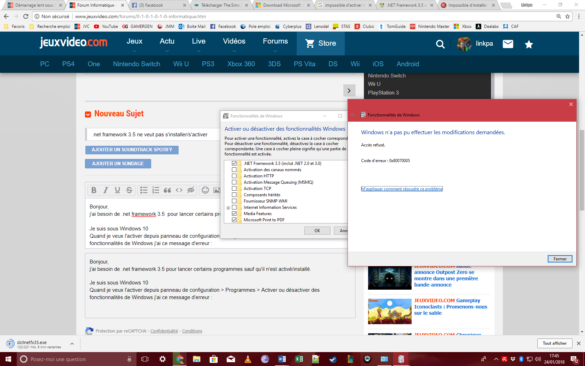Open the Store button in jeuxvideo header
This screenshot has width=585, height=366.
click(320, 44)
